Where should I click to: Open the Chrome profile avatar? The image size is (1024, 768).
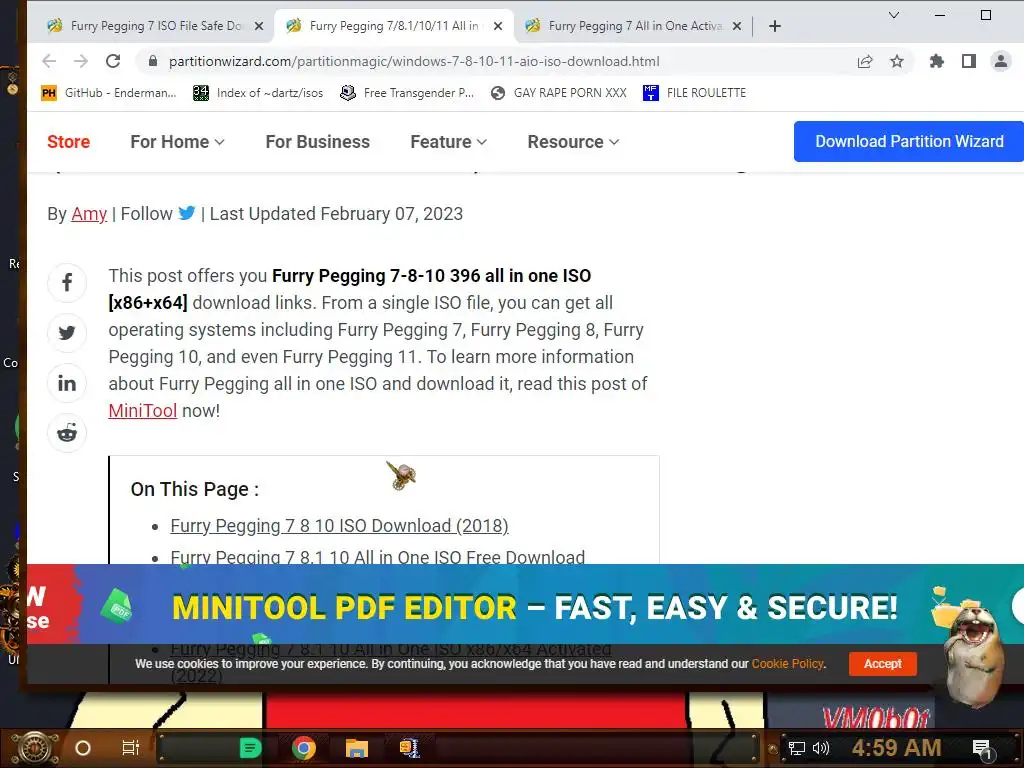pos(1000,61)
